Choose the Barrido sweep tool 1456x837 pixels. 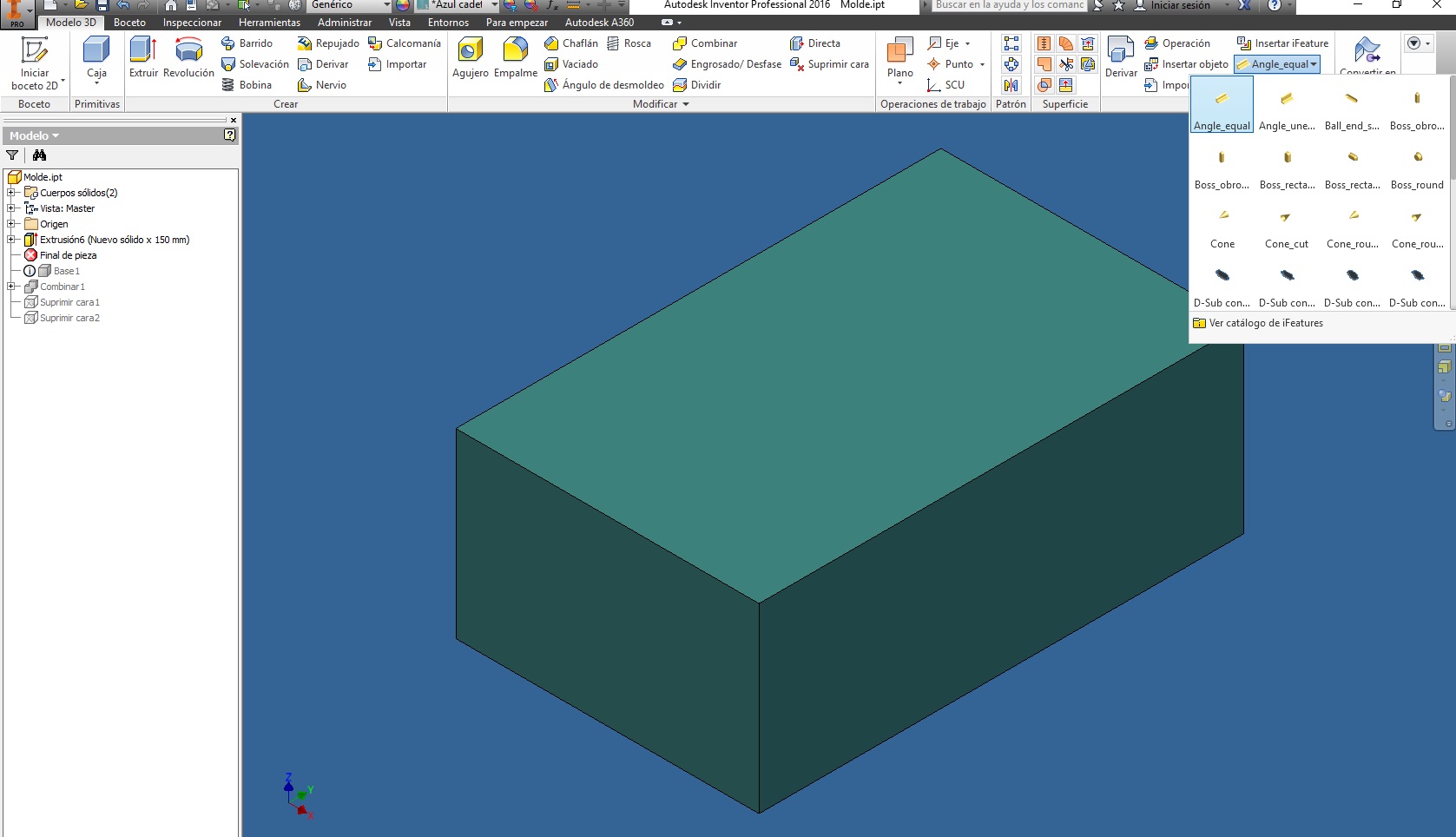point(247,43)
